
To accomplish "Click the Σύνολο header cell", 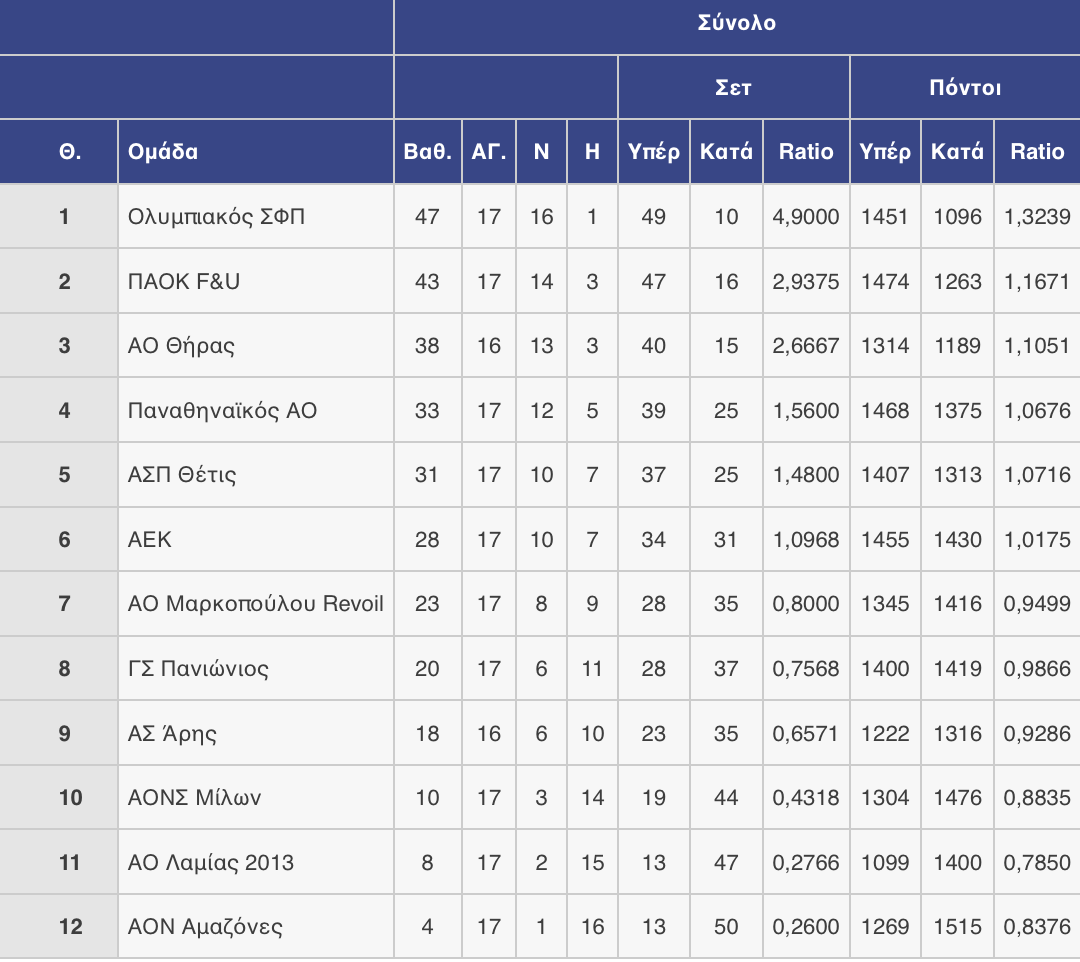I will click(737, 23).
